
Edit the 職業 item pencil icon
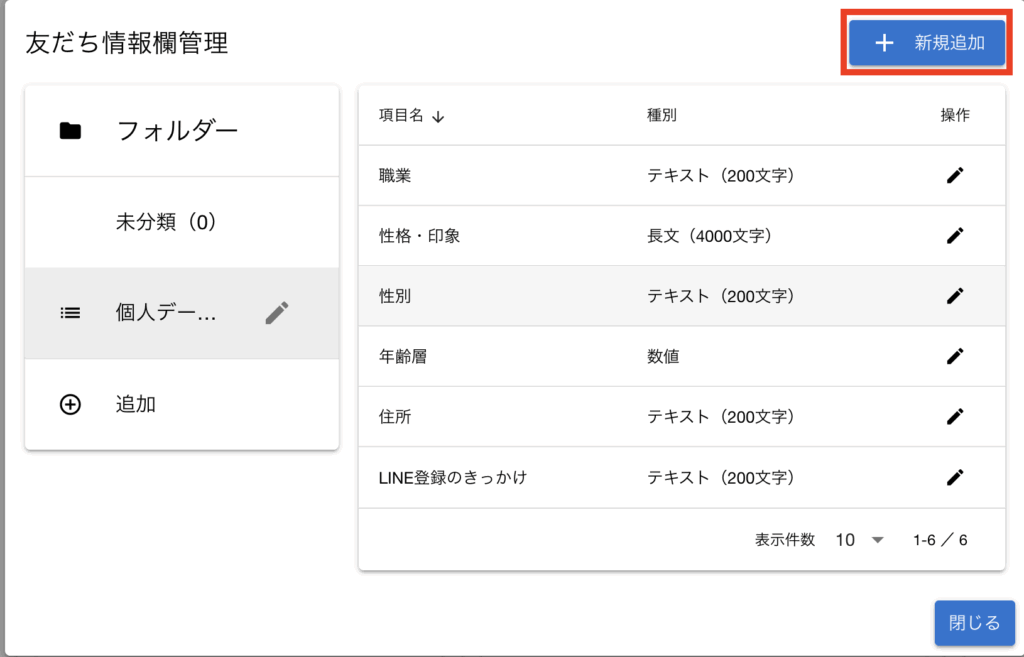coord(955,176)
